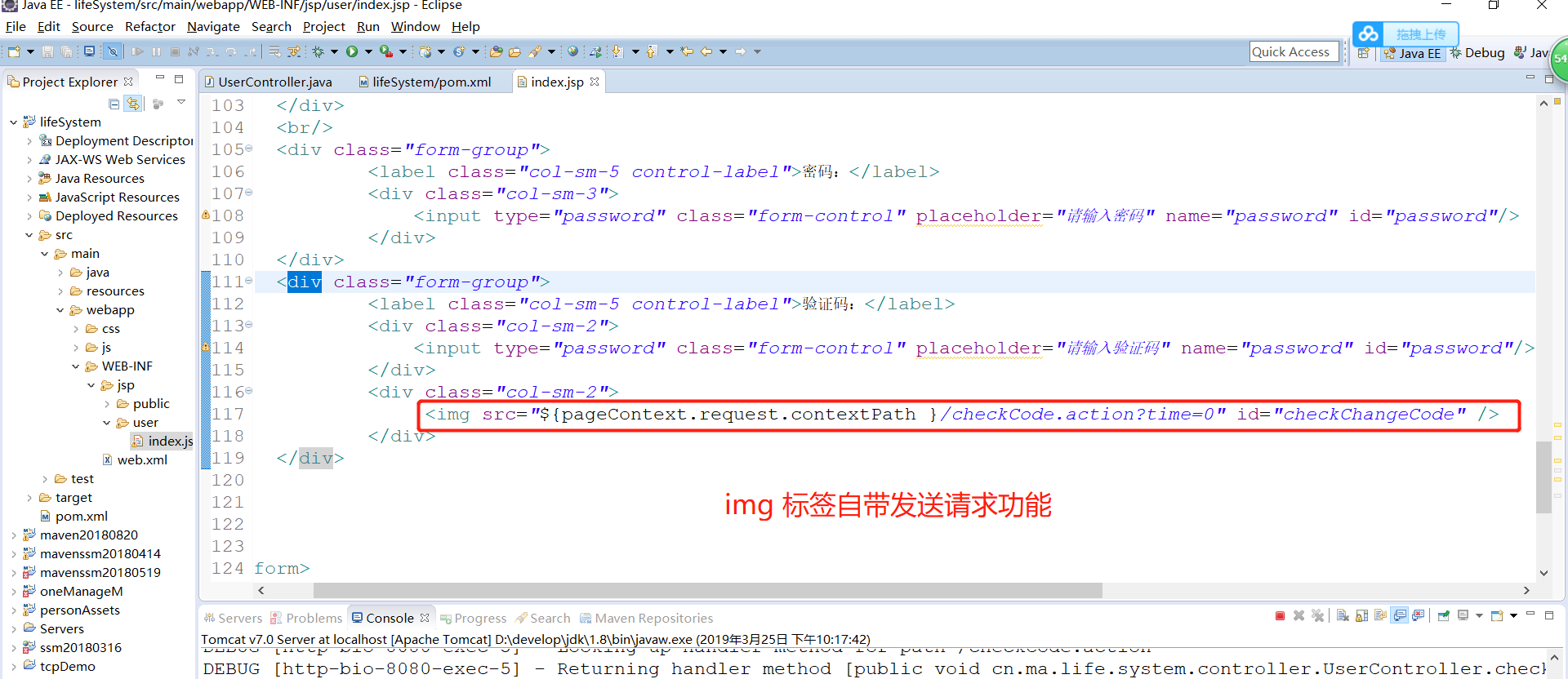Switch to the Servers view tab
The width and height of the screenshot is (1568, 679).
pyautogui.click(x=233, y=619)
